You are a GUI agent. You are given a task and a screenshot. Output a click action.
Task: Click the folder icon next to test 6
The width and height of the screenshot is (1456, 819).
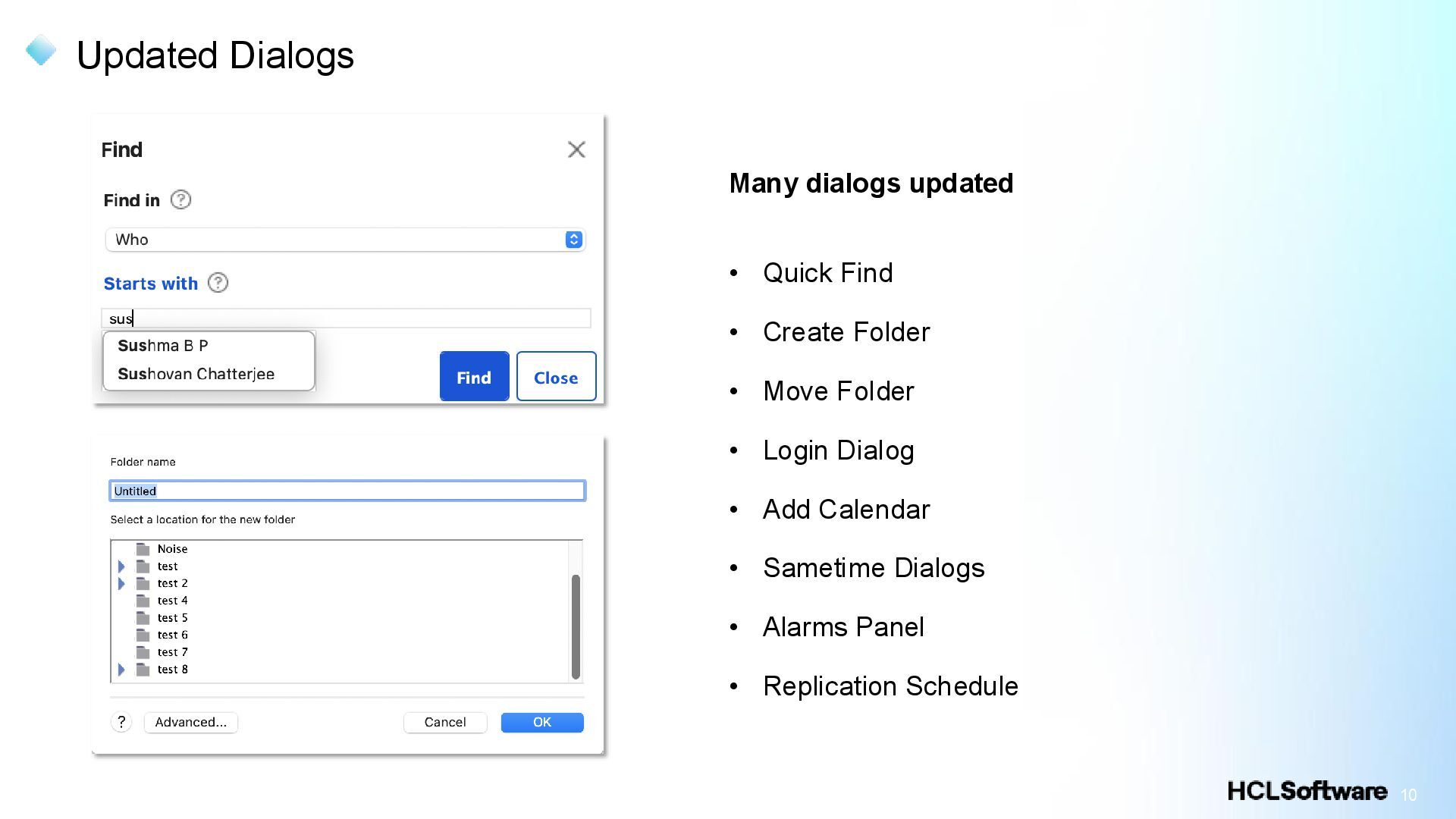click(x=143, y=635)
